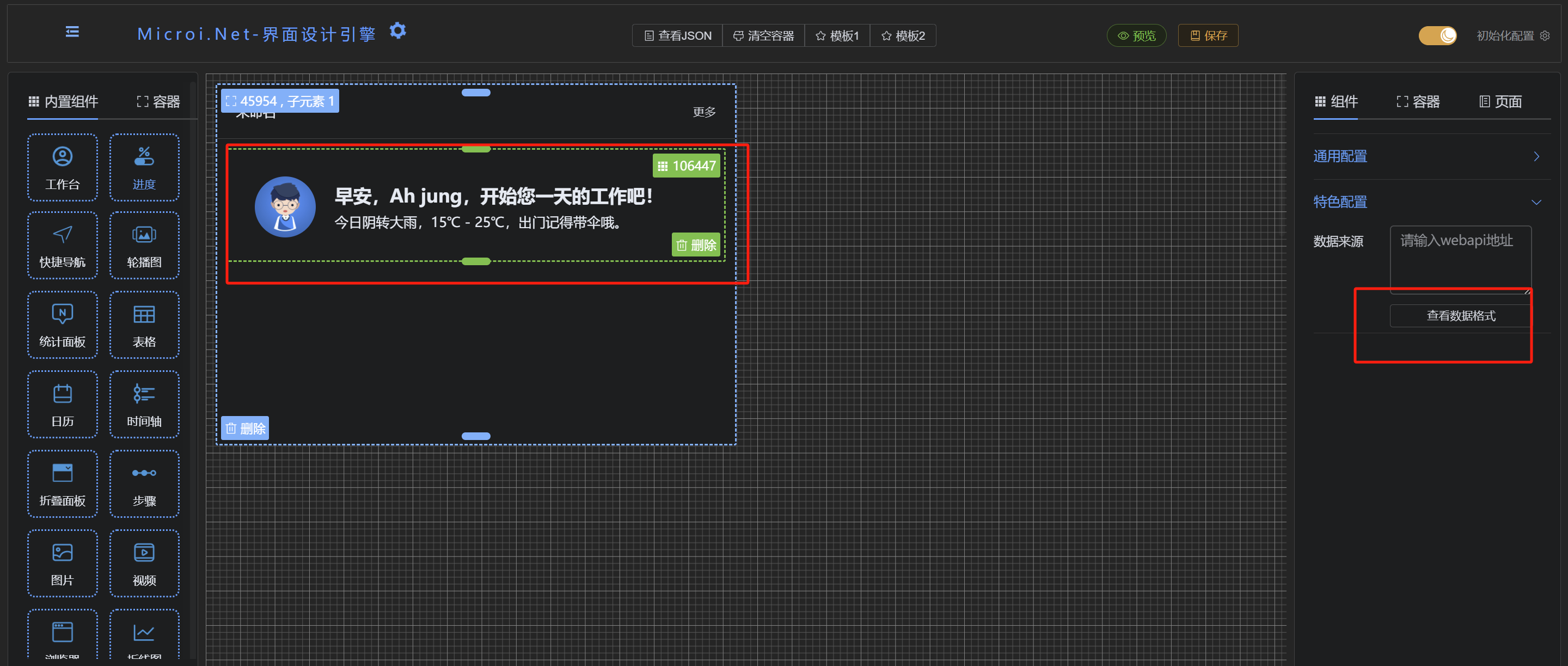Open the left 容器 tab
The height and width of the screenshot is (666, 1568).
158,102
